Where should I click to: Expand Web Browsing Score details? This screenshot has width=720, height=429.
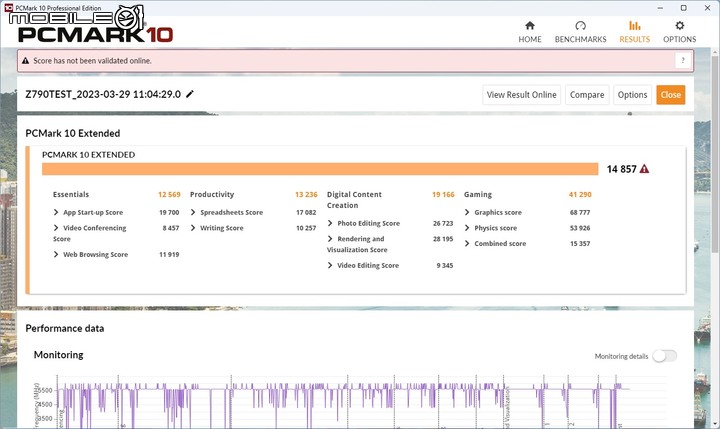(x=56, y=254)
